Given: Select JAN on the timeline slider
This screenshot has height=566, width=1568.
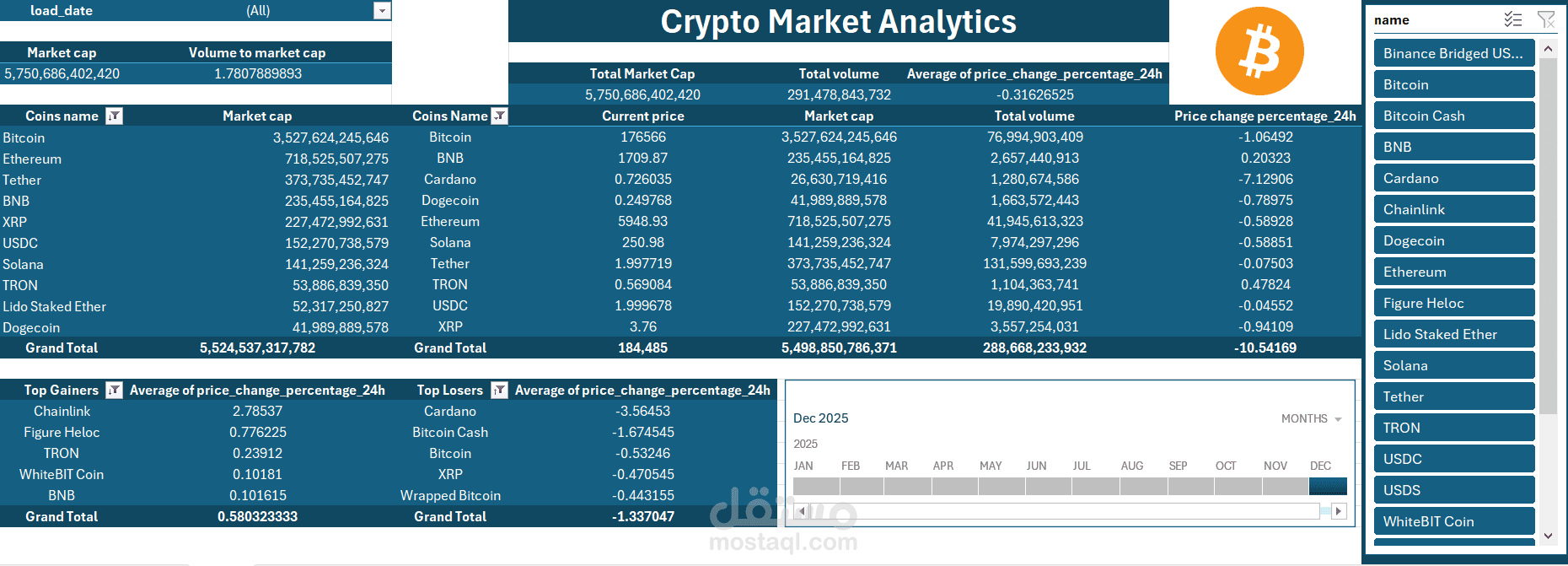Looking at the screenshot, I should 814,486.
